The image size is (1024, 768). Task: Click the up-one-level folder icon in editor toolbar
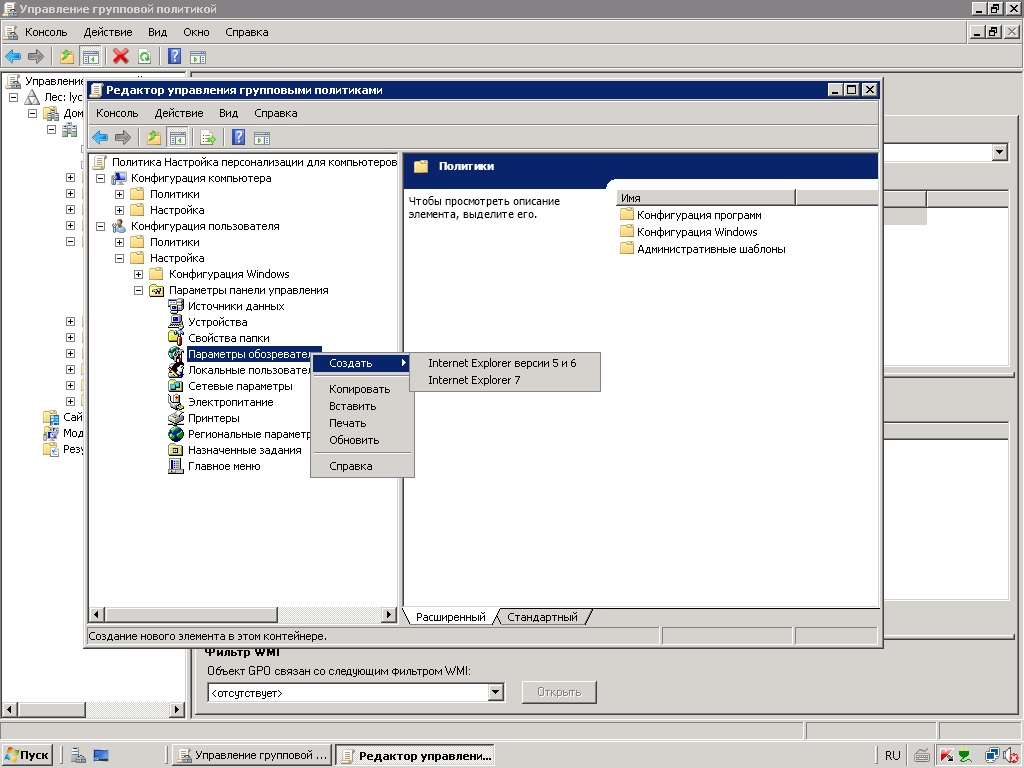153,138
